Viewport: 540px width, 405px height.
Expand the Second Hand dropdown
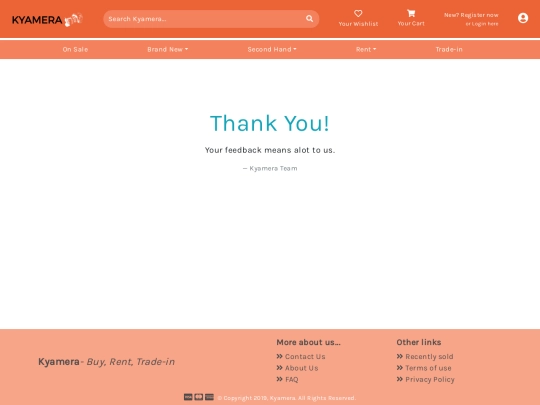pos(272,49)
